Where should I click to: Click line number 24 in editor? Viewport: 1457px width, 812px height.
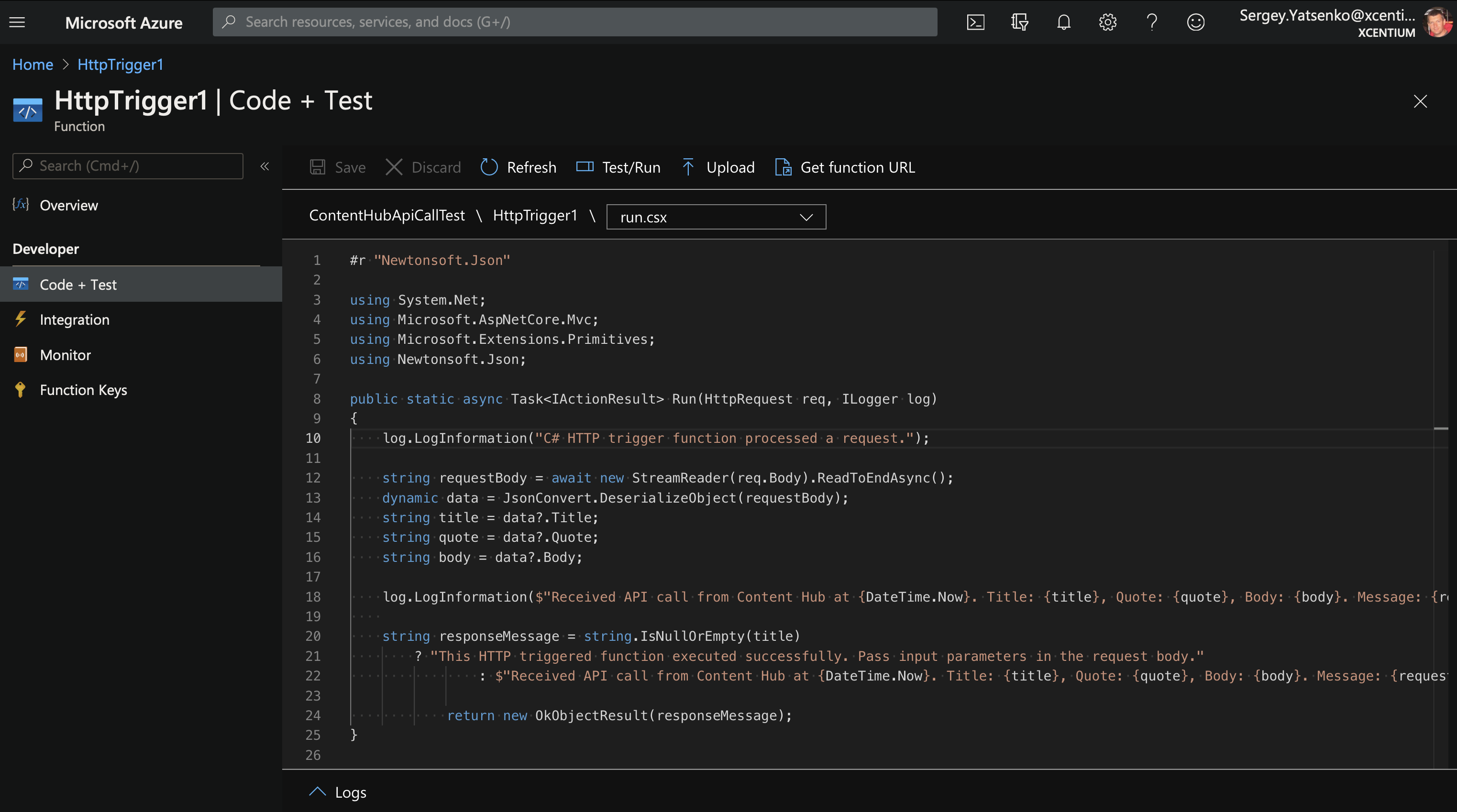click(313, 715)
